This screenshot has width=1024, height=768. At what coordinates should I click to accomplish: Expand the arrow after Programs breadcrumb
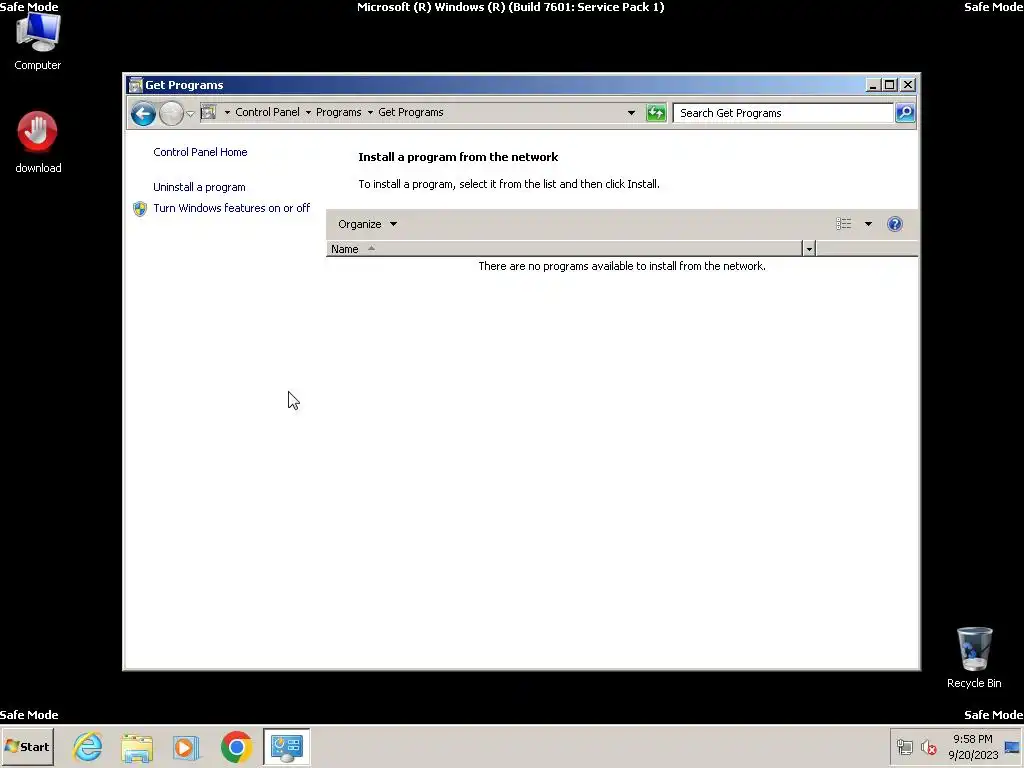click(x=370, y=112)
